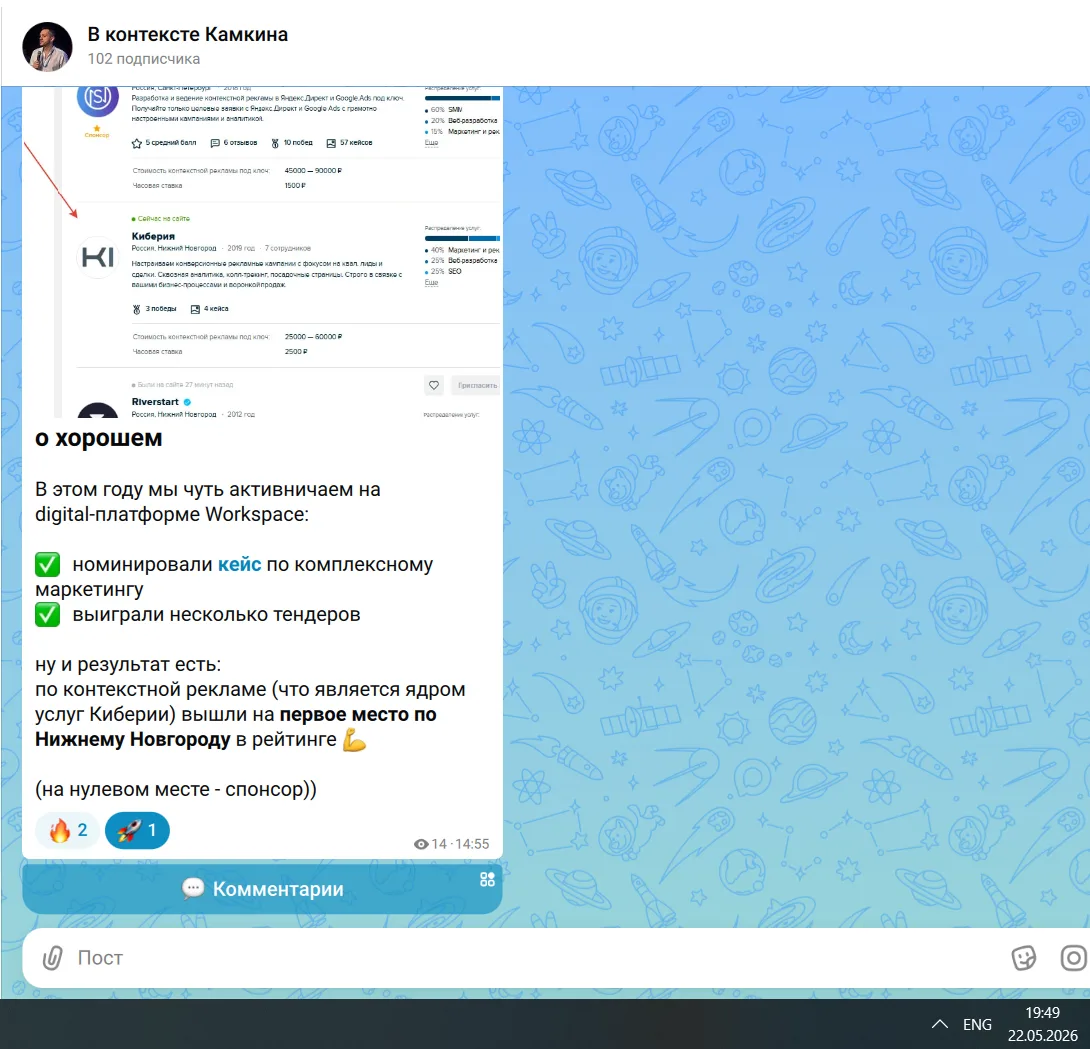Toggle the rocket reaction on the post

[137, 830]
